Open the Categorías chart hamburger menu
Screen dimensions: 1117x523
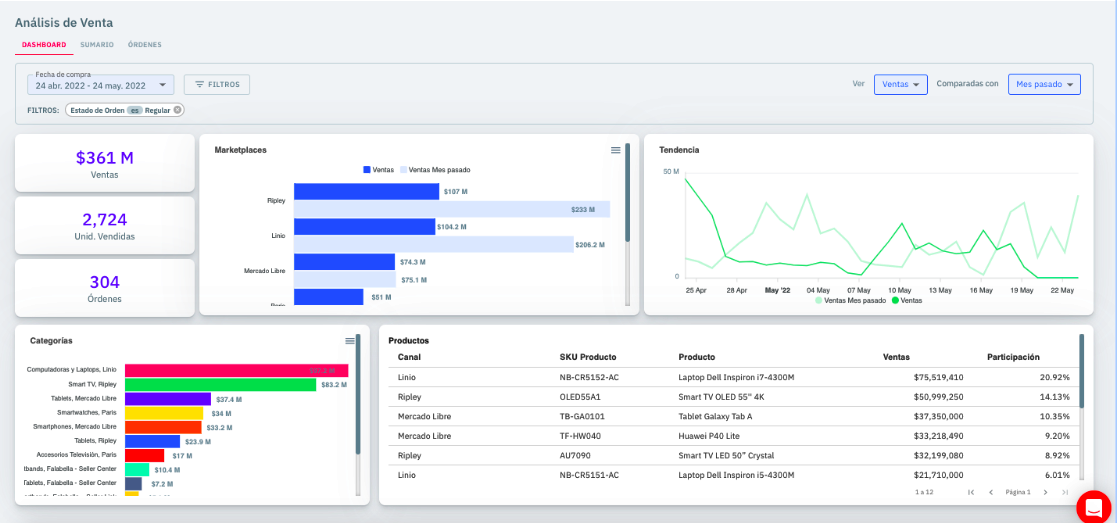point(350,341)
